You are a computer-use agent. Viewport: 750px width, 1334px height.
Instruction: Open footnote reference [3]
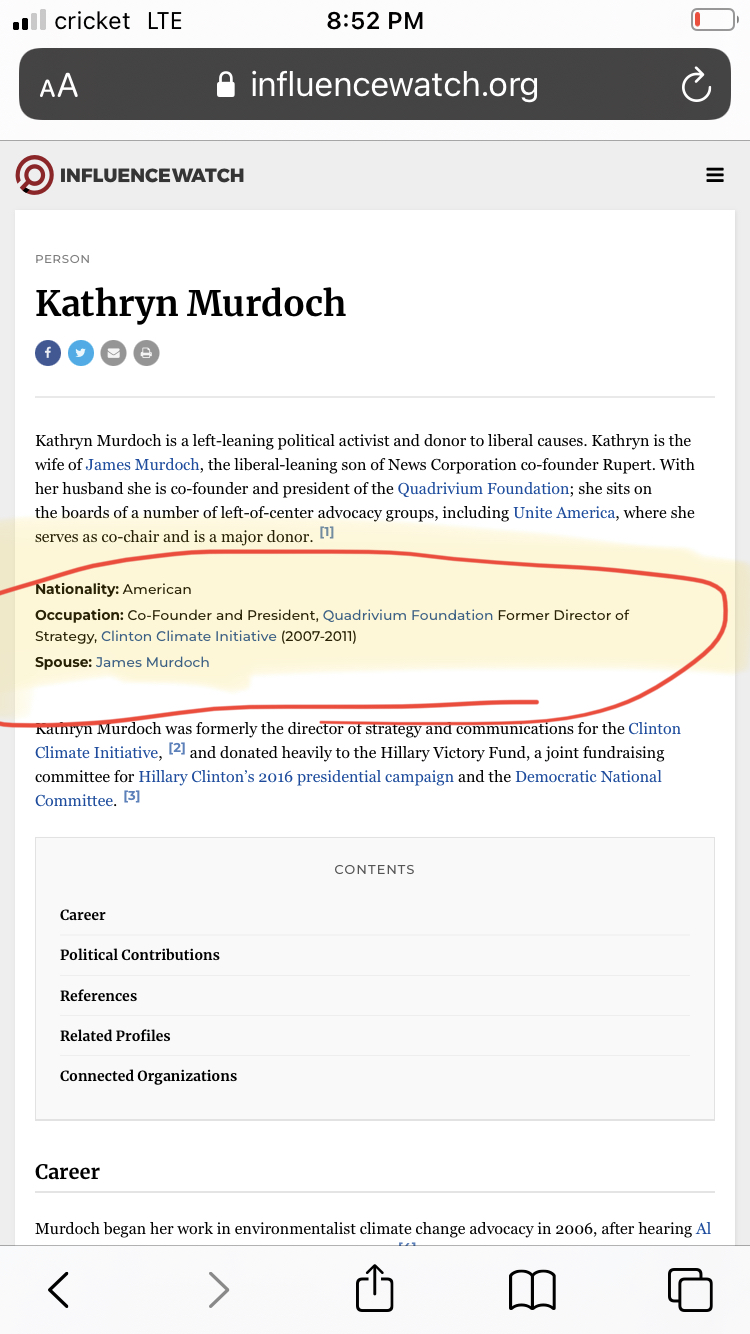click(x=131, y=796)
